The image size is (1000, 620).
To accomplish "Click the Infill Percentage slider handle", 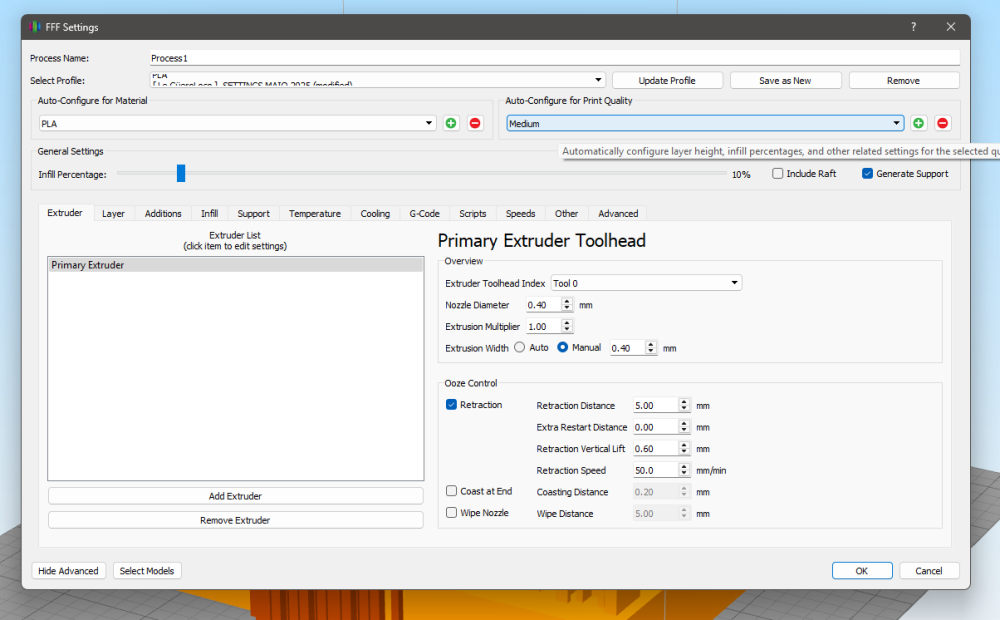I will (181, 173).
